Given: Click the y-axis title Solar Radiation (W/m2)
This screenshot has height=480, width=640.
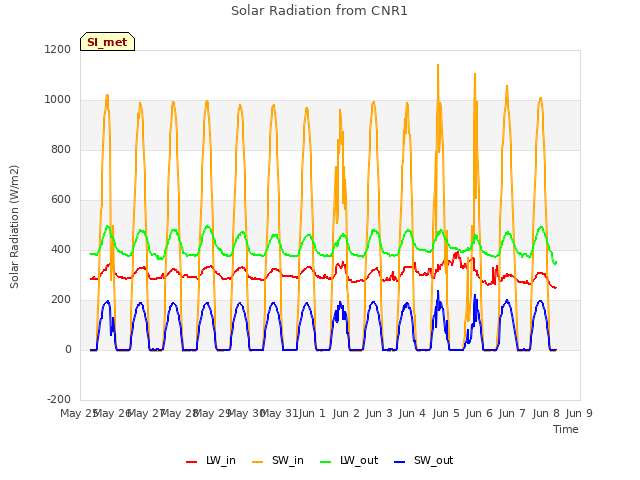Looking at the screenshot, I should [14, 227].
